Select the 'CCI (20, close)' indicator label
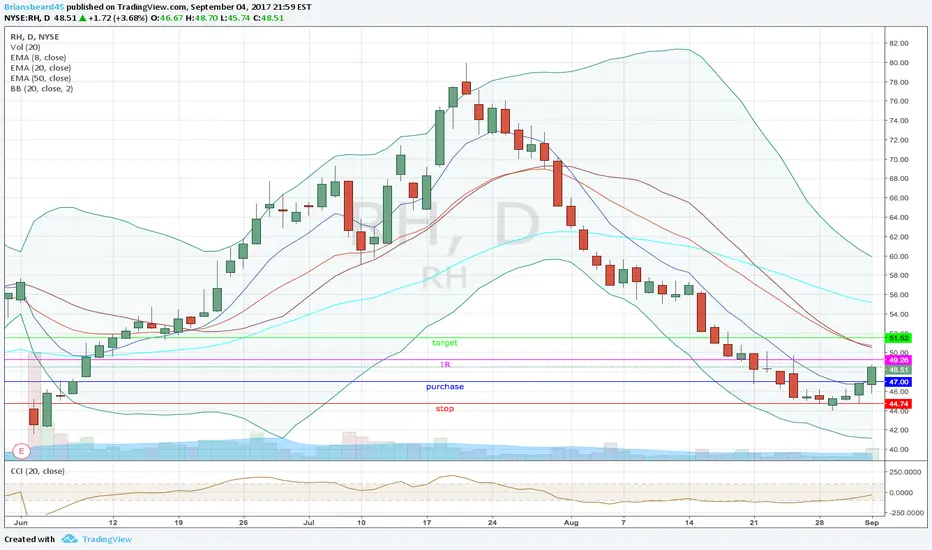Image resolution: width=932 pixels, height=550 pixels. coord(37,471)
